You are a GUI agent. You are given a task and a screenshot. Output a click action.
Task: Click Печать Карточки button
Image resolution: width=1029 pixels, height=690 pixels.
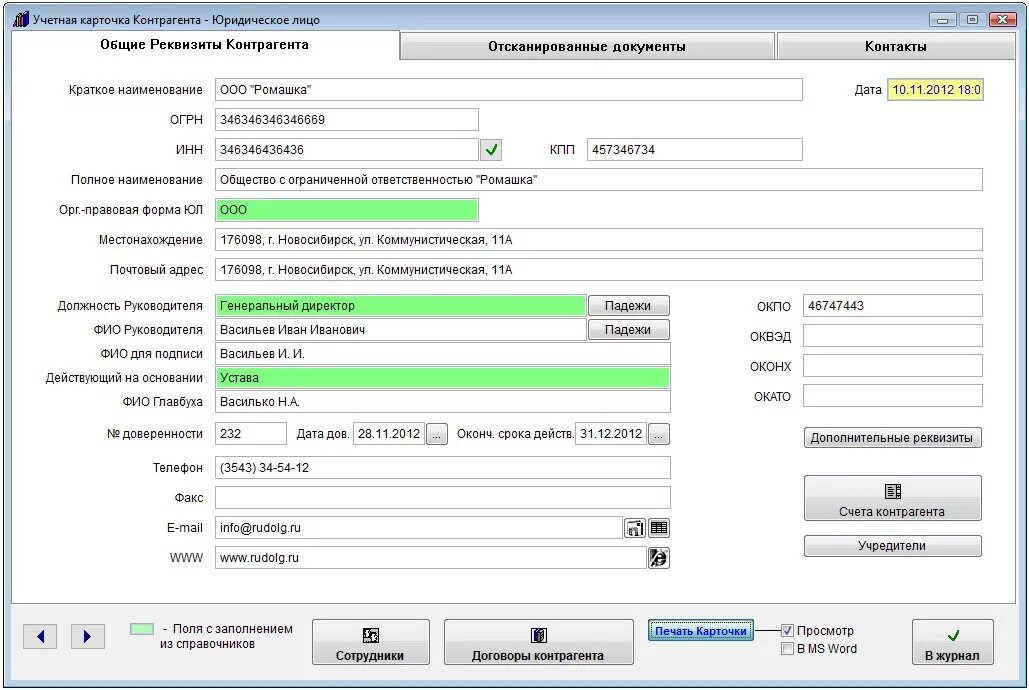(x=701, y=631)
